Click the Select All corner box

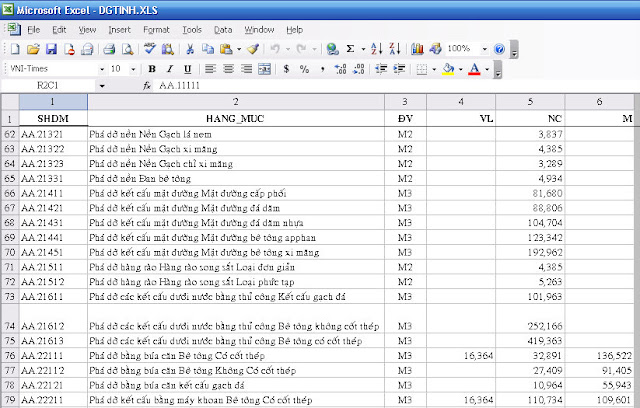(10, 102)
